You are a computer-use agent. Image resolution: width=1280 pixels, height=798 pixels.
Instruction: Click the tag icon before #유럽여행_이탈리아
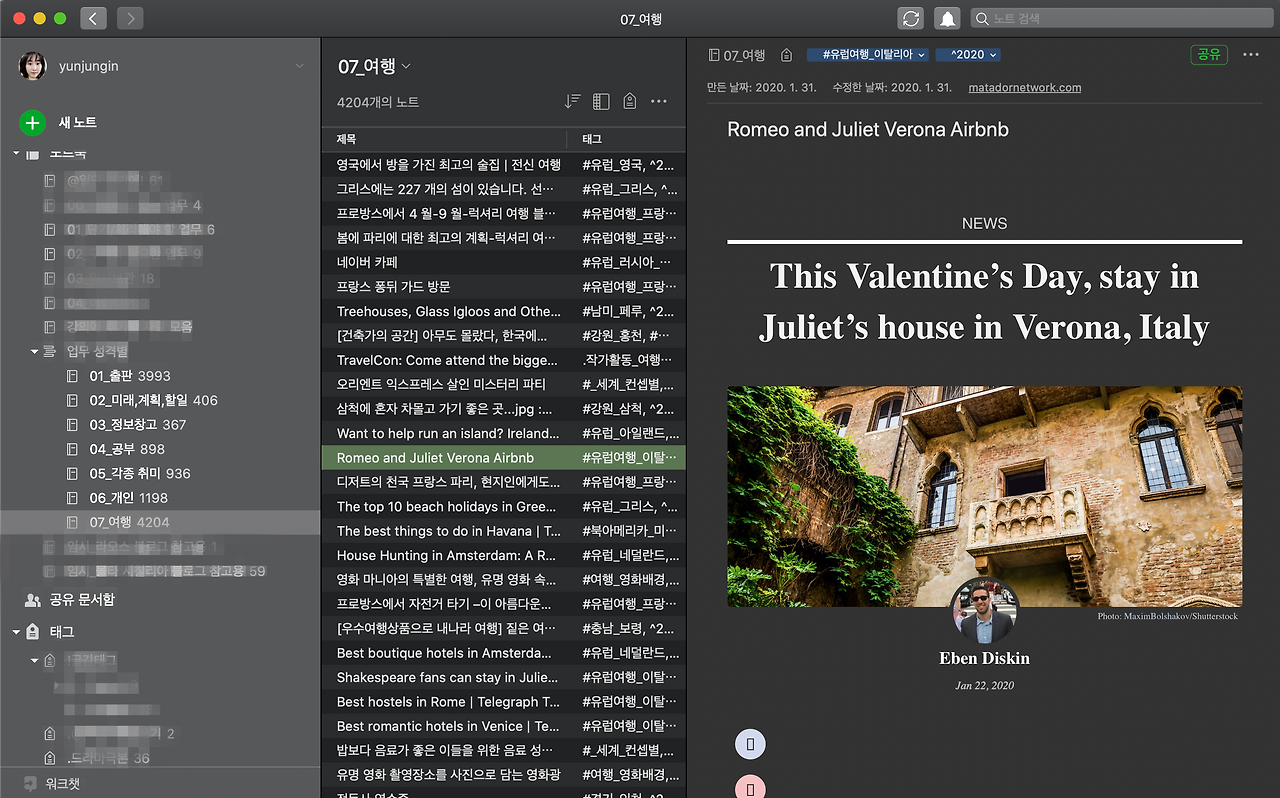point(787,55)
